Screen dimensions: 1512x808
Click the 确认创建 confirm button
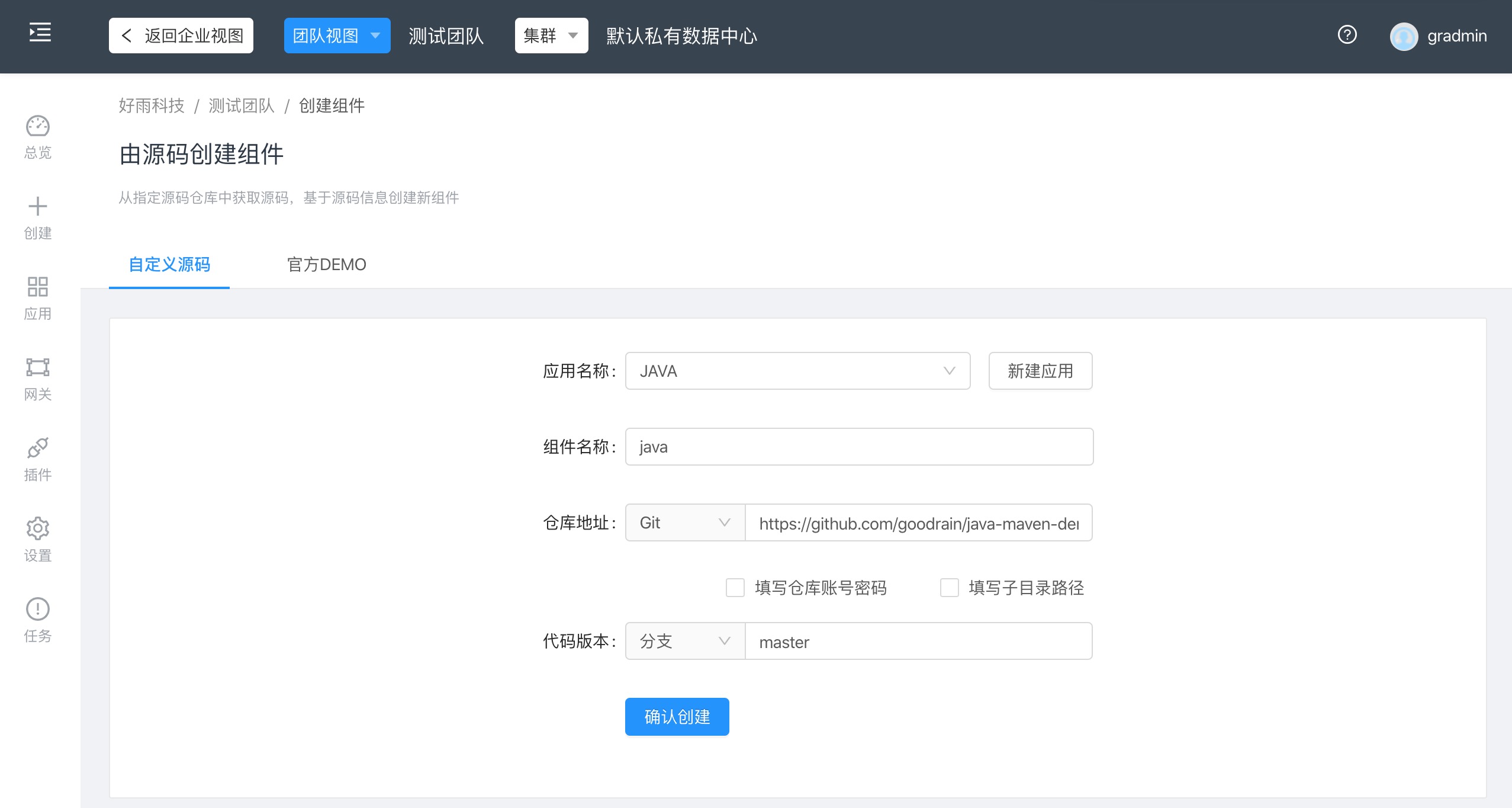(x=676, y=716)
